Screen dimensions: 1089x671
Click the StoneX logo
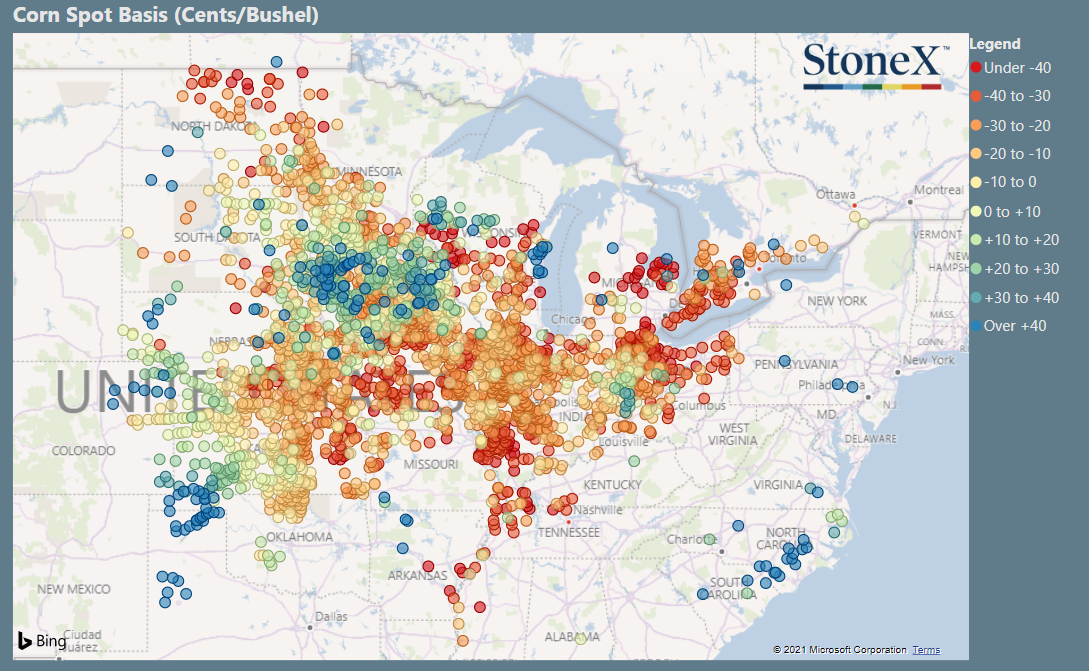click(875, 65)
